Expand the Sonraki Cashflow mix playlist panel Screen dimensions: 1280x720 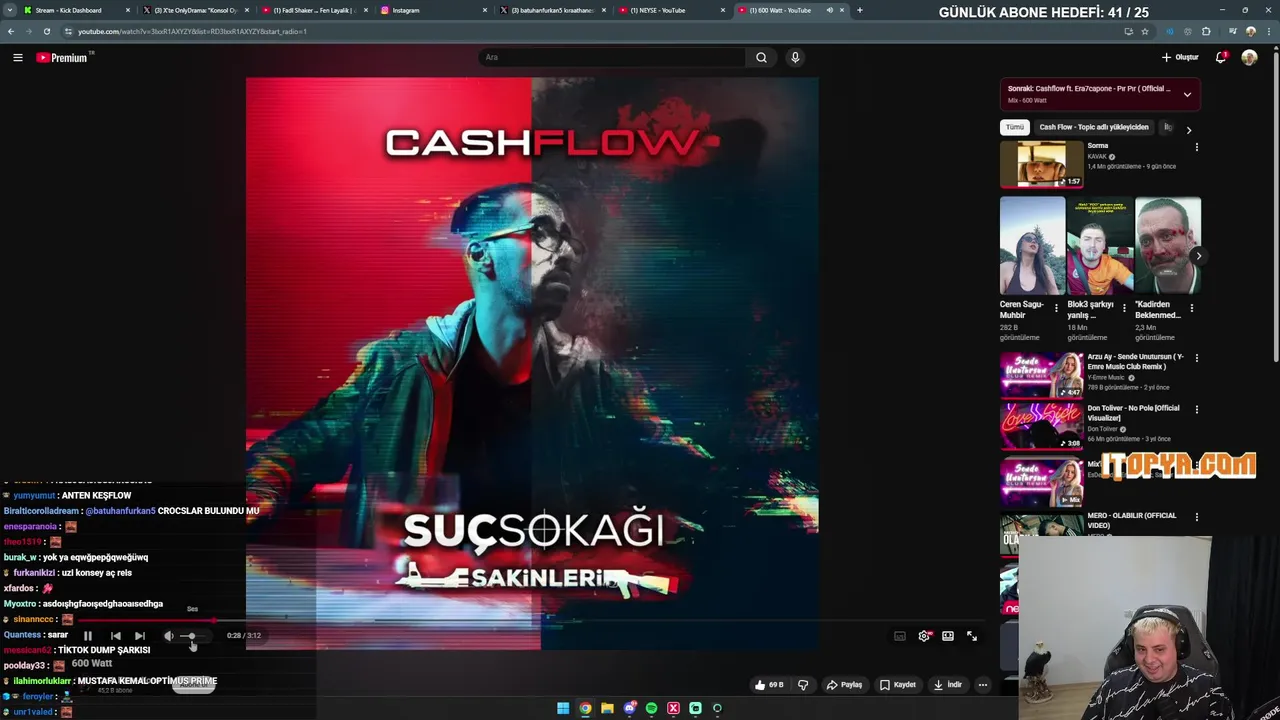1187,95
